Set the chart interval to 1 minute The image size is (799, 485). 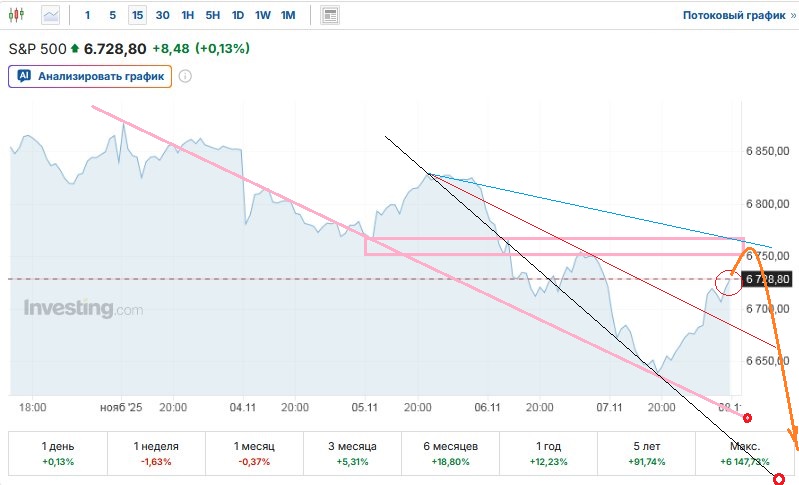[87, 15]
